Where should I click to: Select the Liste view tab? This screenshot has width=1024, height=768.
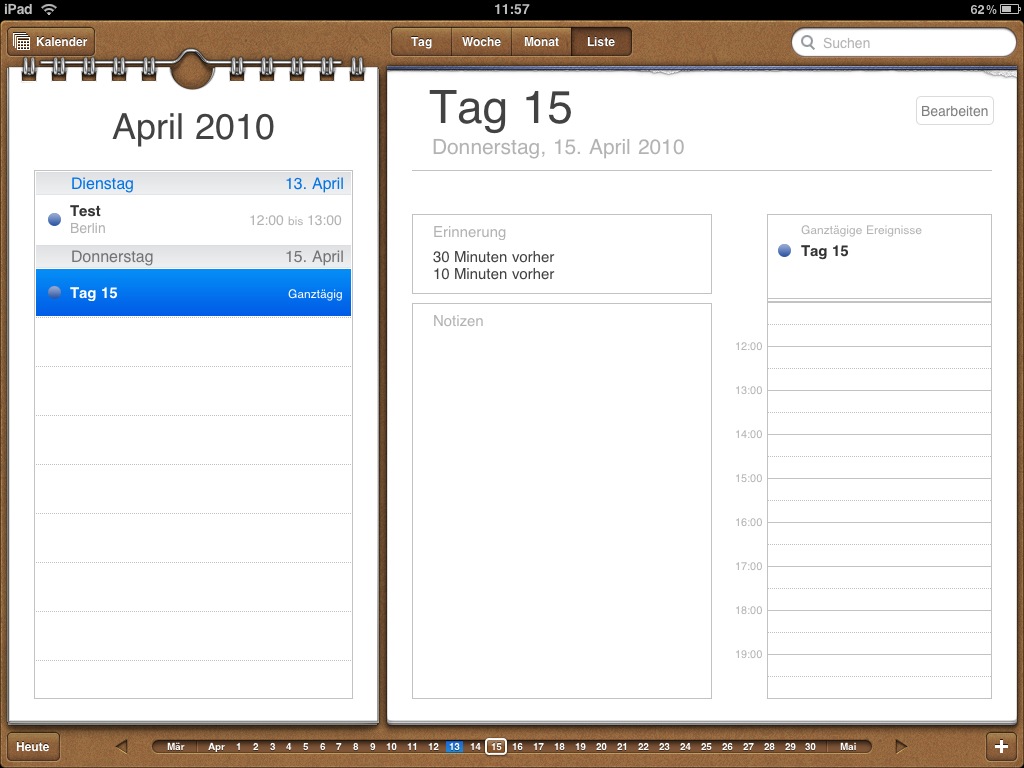[601, 42]
